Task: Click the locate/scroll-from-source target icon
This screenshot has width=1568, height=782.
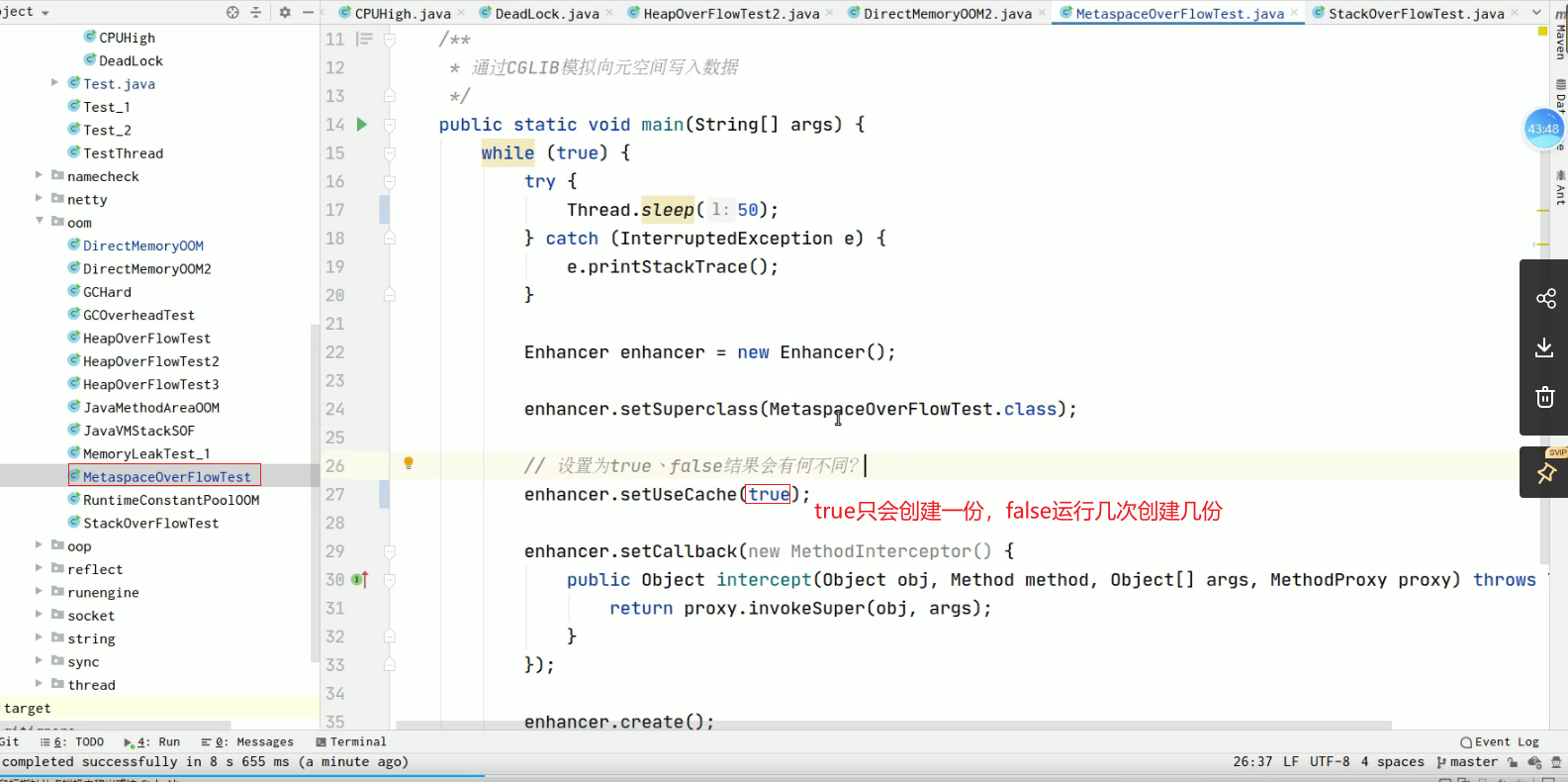Action: tap(232, 12)
